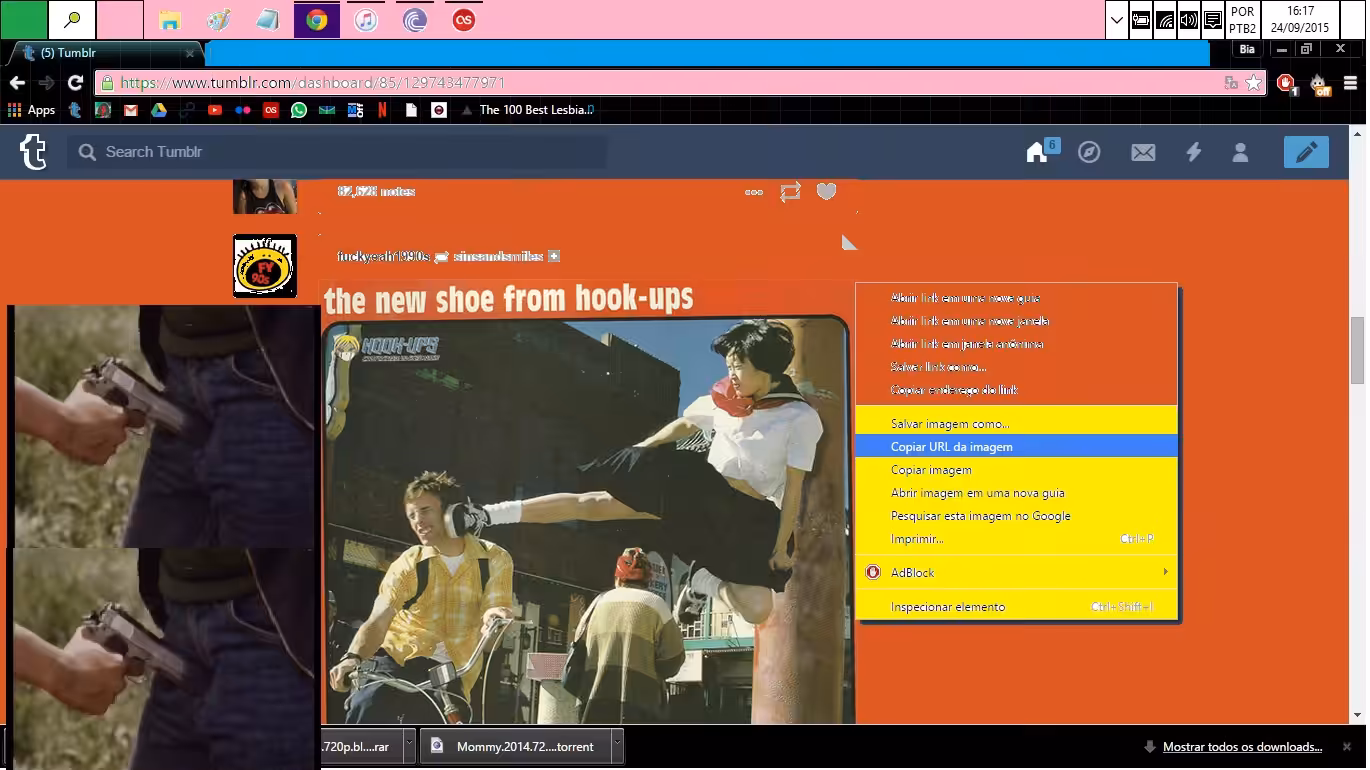Open the Flickr bookmark icon
1370x770 pixels.
click(x=243, y=110)
